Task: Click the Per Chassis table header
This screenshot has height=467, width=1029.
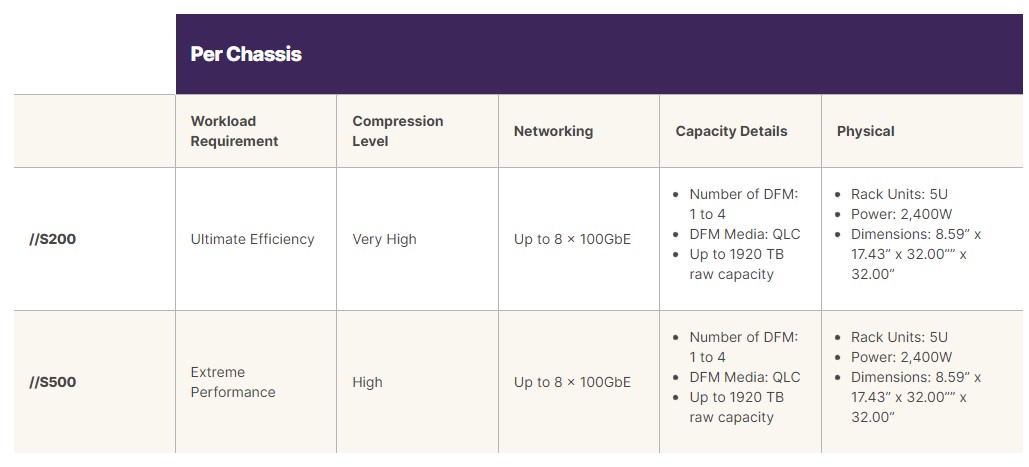Action: pos(246,54)
